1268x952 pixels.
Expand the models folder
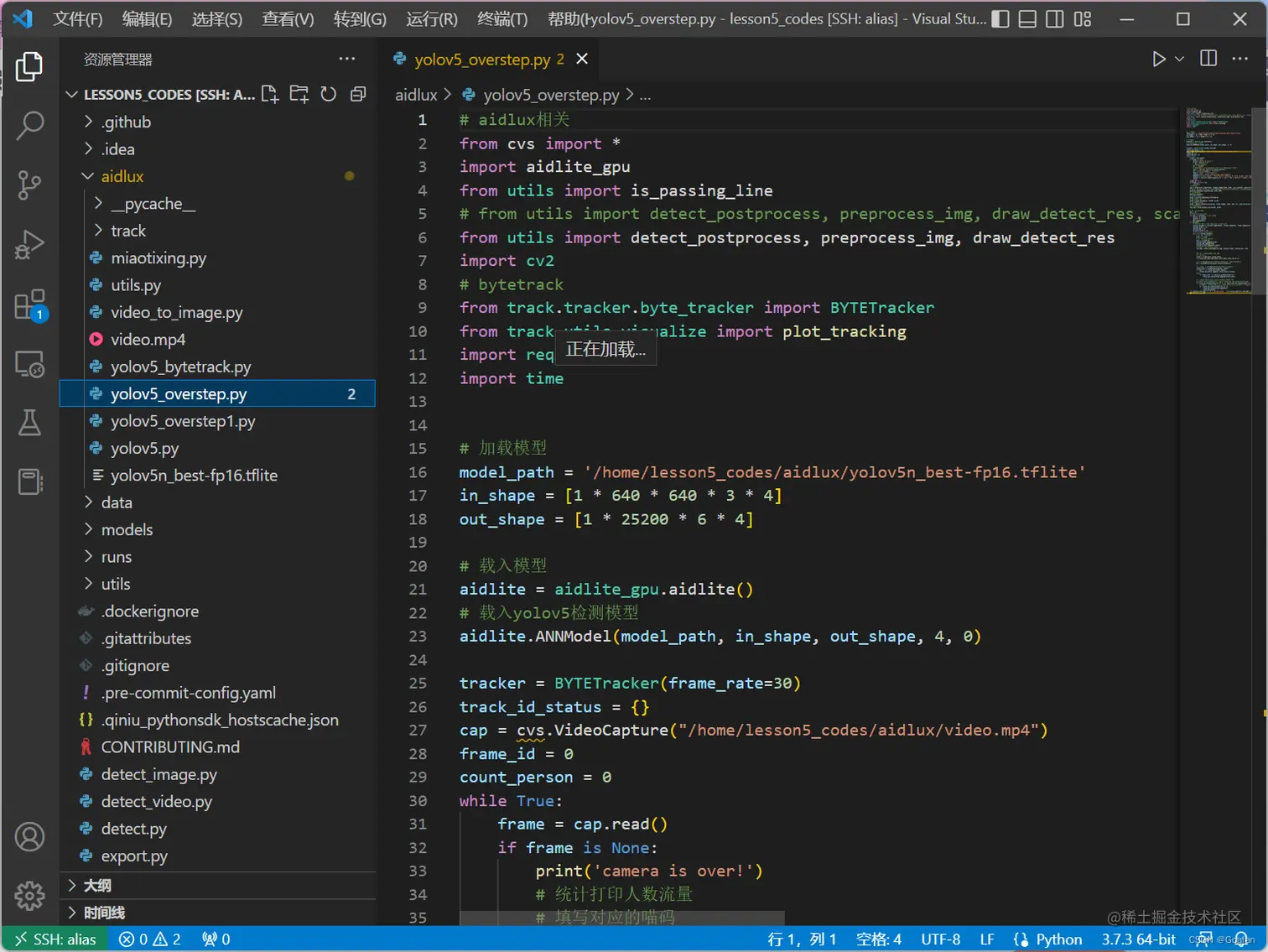coord(127,529)
